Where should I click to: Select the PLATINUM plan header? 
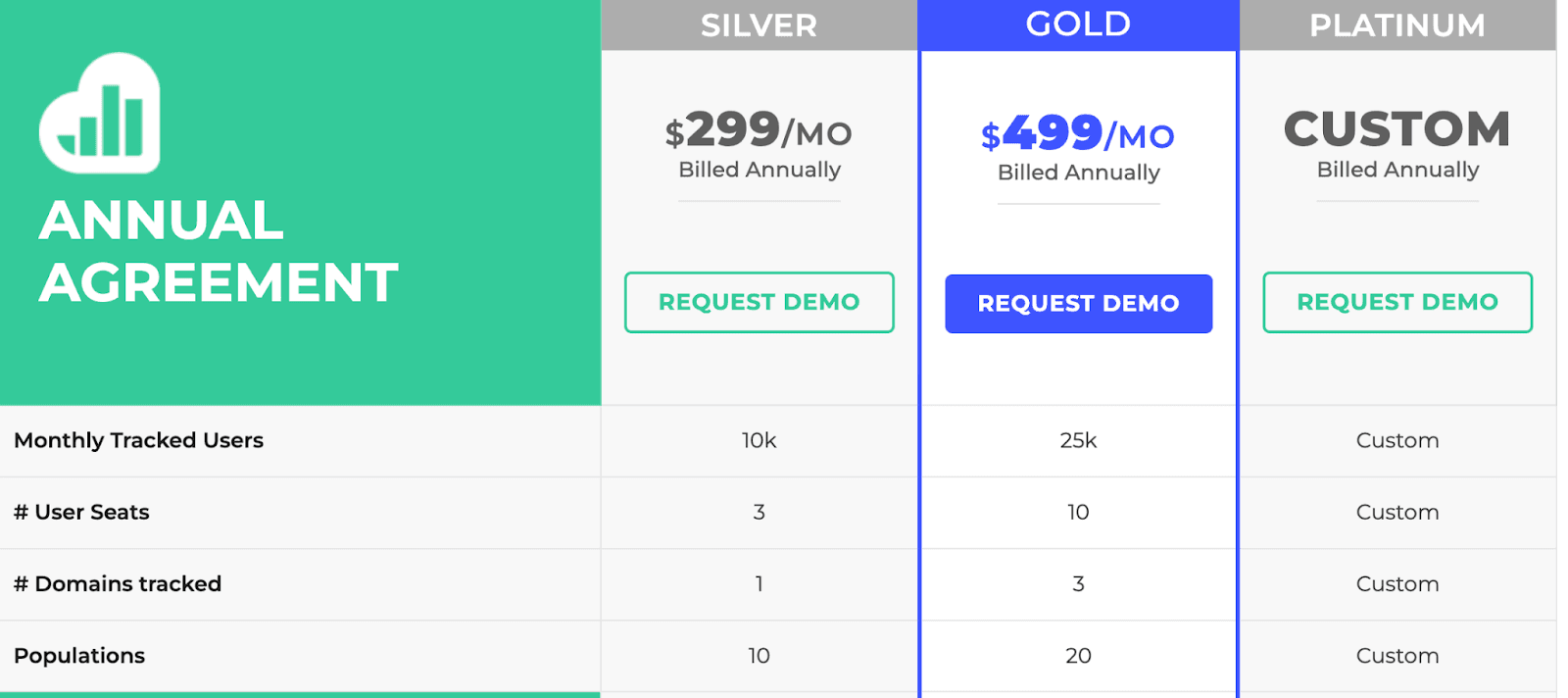pyautogui.click(x=1397, y=25)
